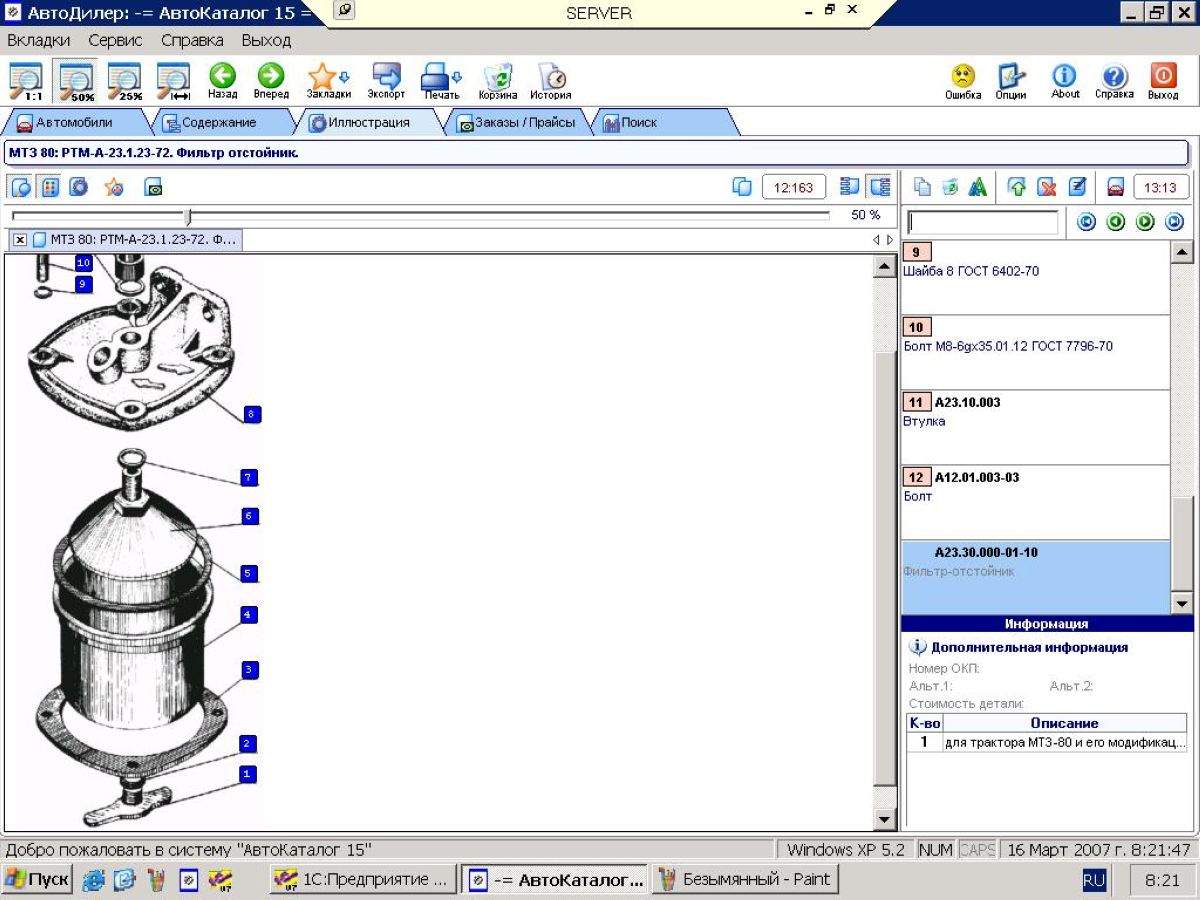Click callout number 8 on the illustration
This screenshot has height=900, width=1200.
(252, 414)
